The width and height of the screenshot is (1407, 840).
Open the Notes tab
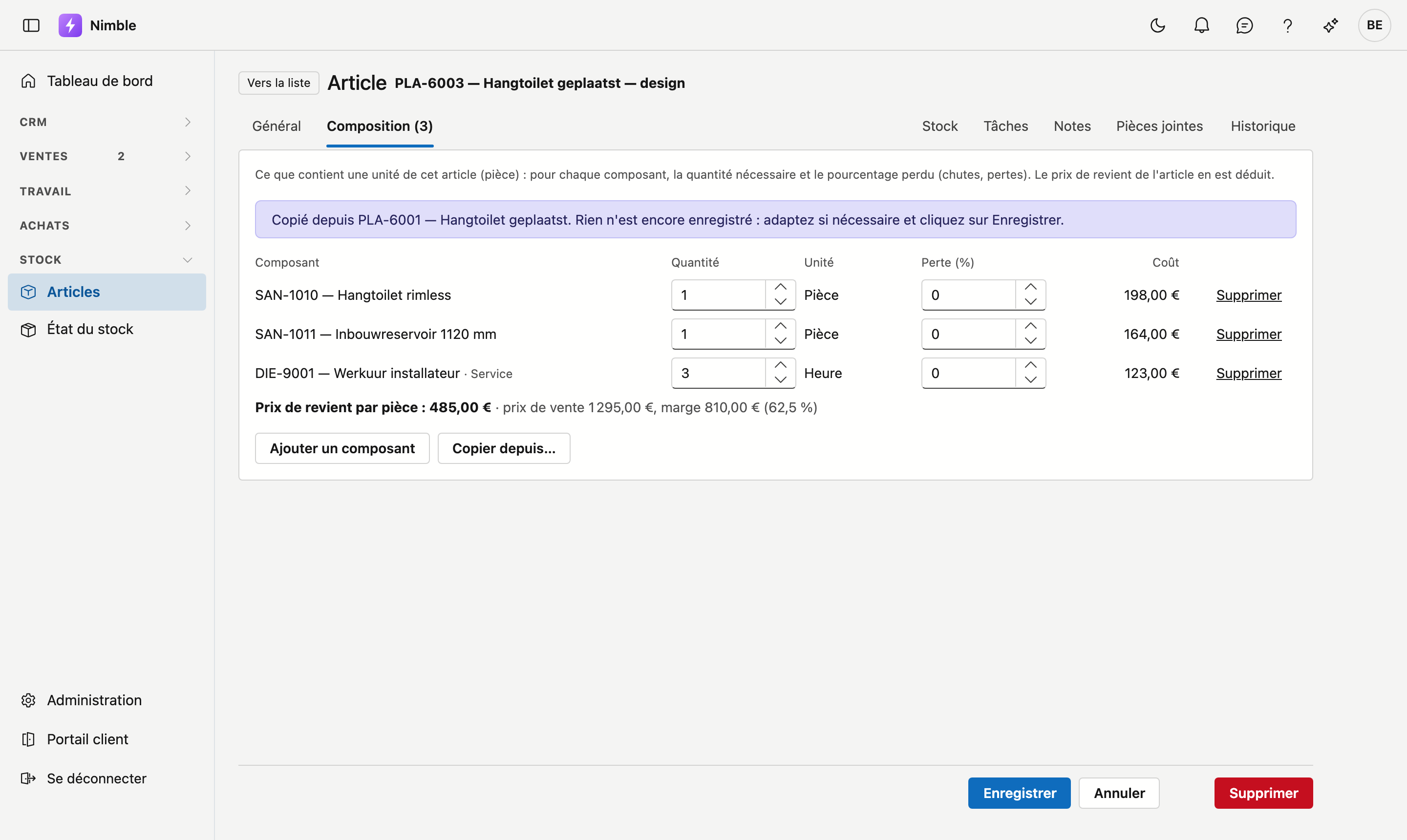tap(1072, 126)
